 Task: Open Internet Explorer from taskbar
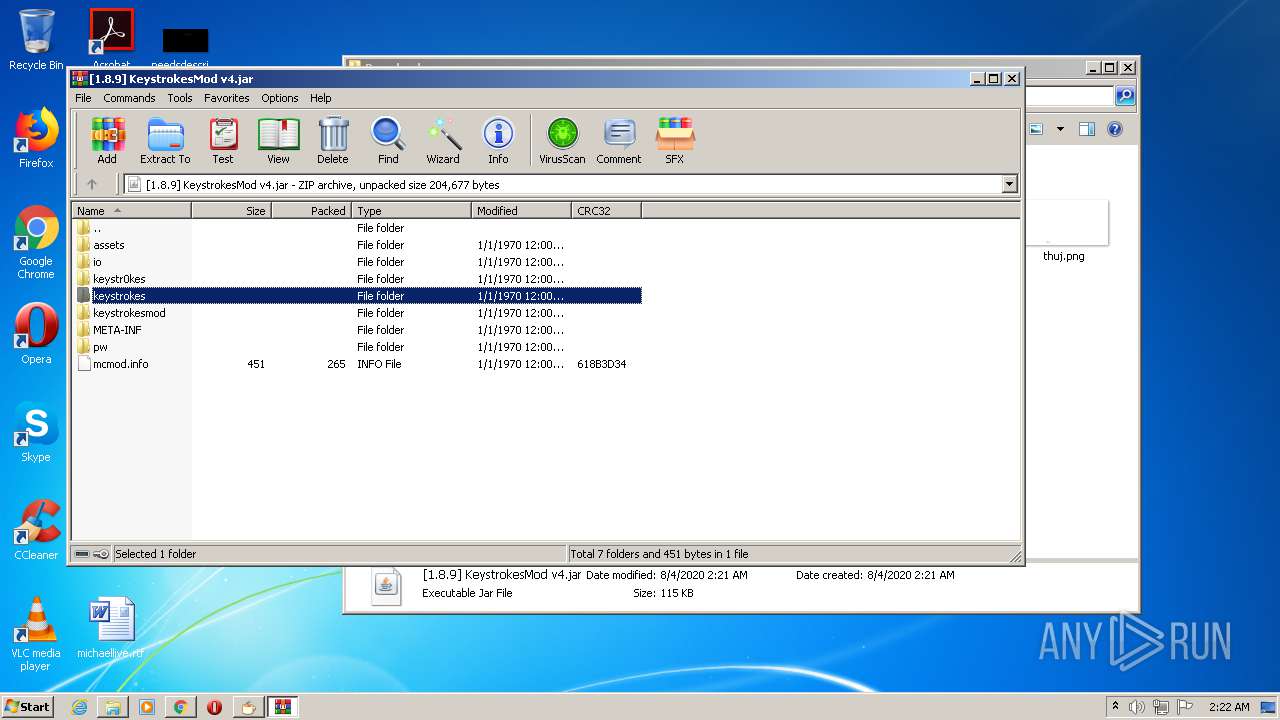80,707
